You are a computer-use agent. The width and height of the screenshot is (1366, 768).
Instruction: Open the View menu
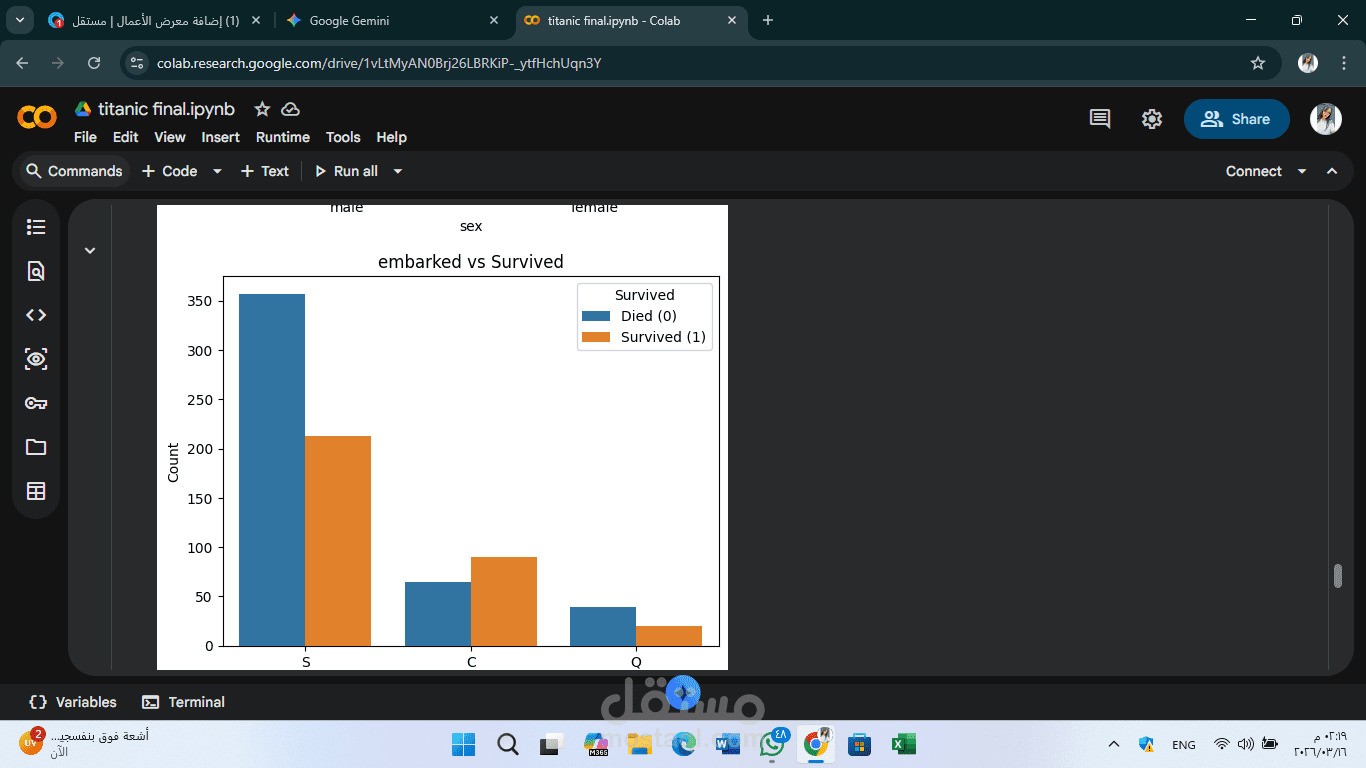(x=170, y=137)
